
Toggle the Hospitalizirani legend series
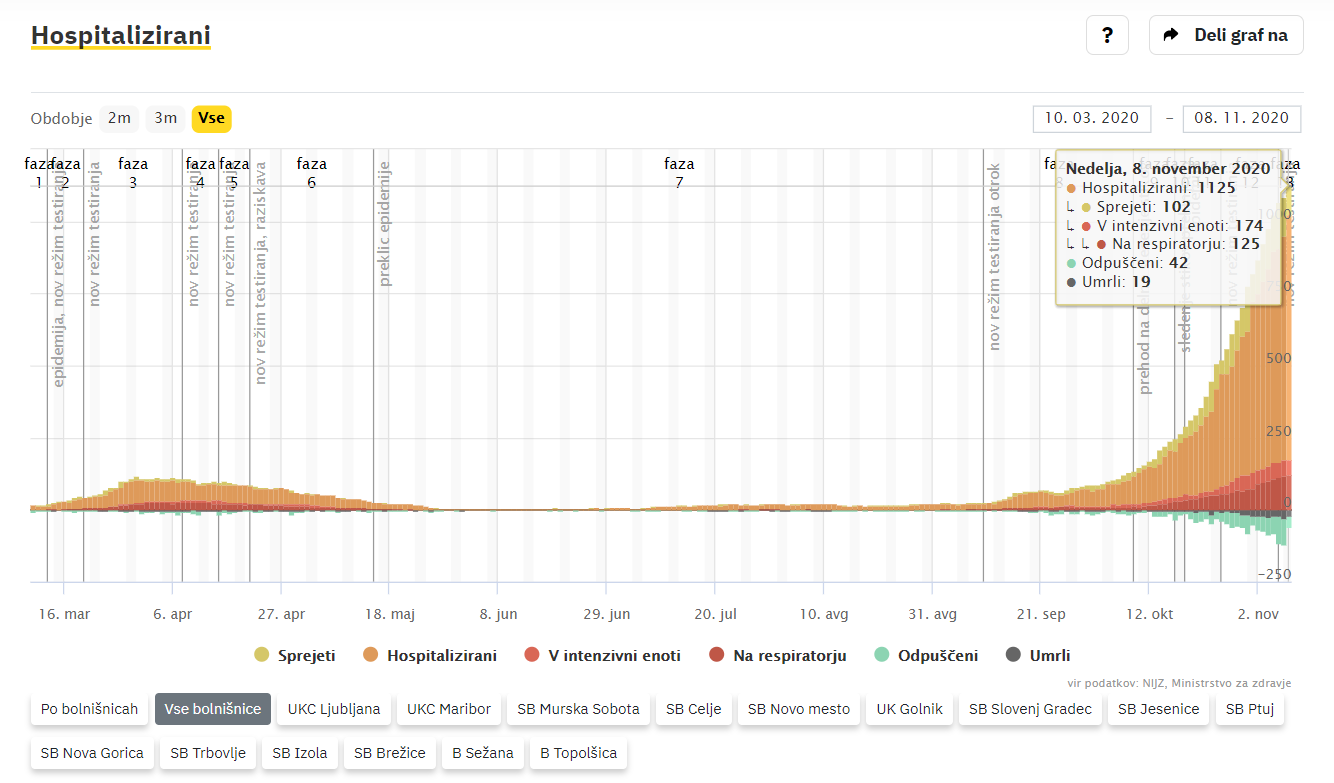click(x=430, y=656)
